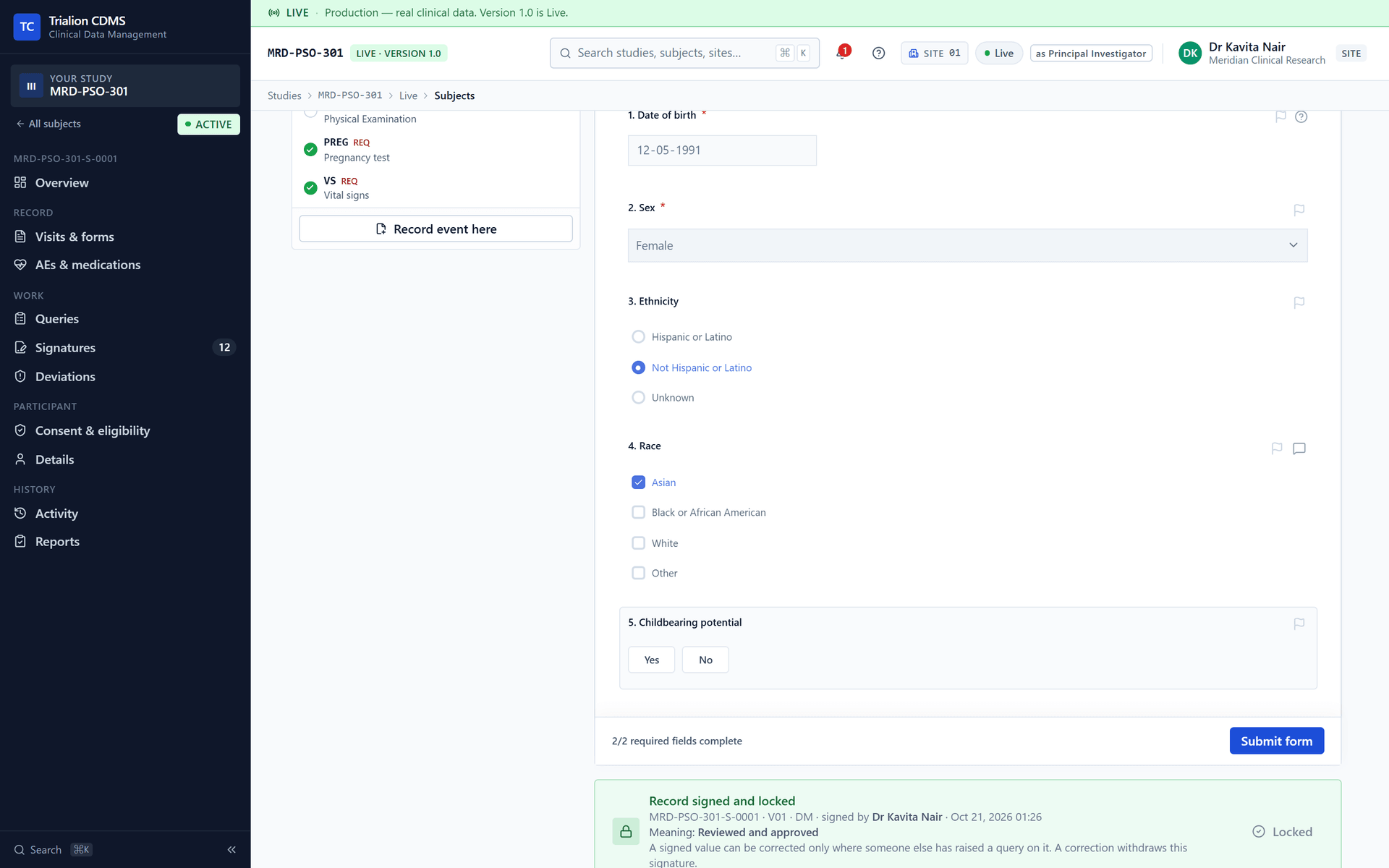This screenshot has width=1389, height=868.
Task: Check Black or African American
Action: (x=638, y=512)
